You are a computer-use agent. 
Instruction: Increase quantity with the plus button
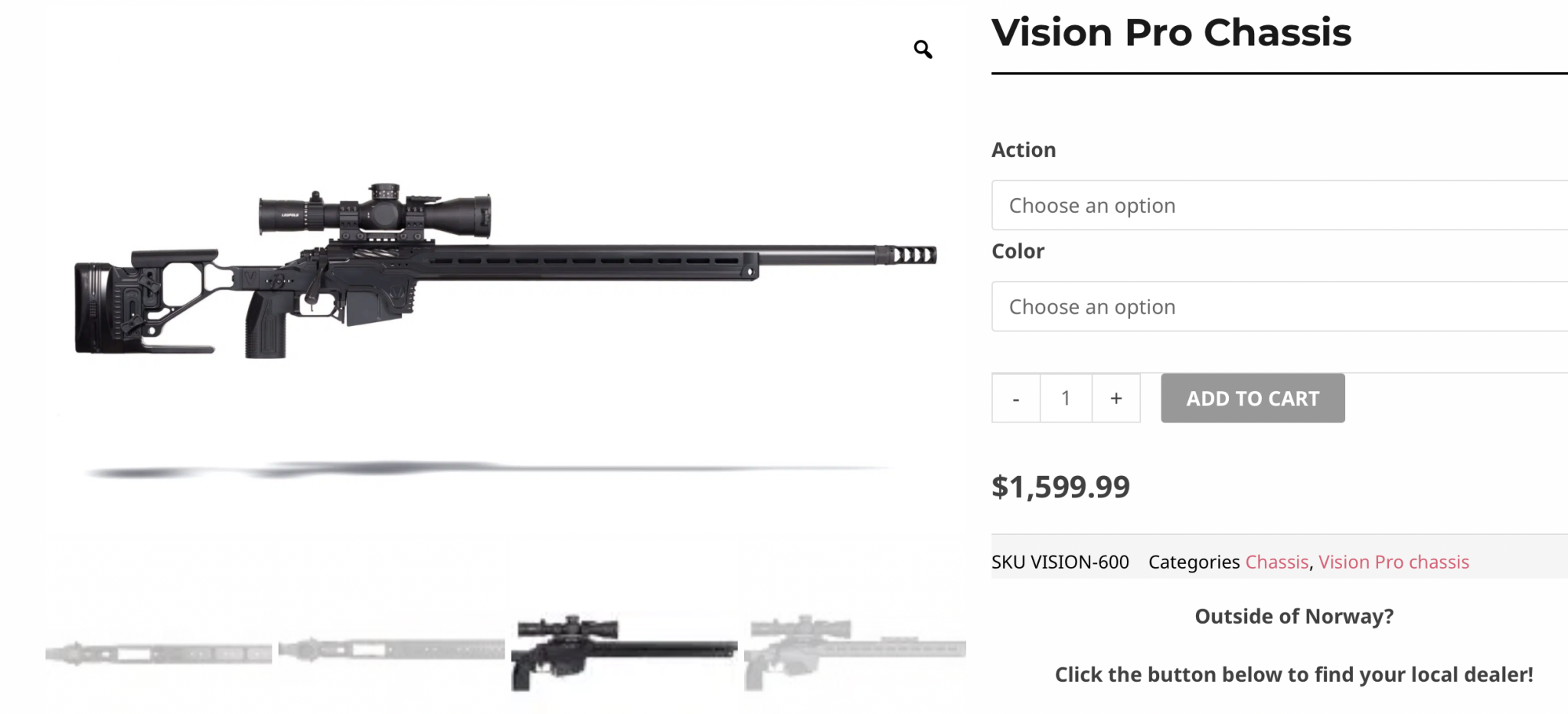(1116, 399)
